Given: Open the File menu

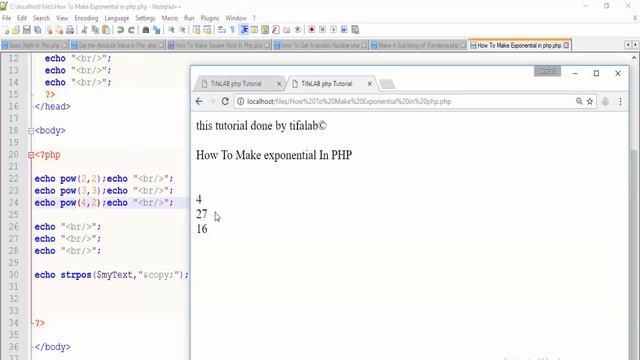Looking at the screenshot, I should point(7,18).
